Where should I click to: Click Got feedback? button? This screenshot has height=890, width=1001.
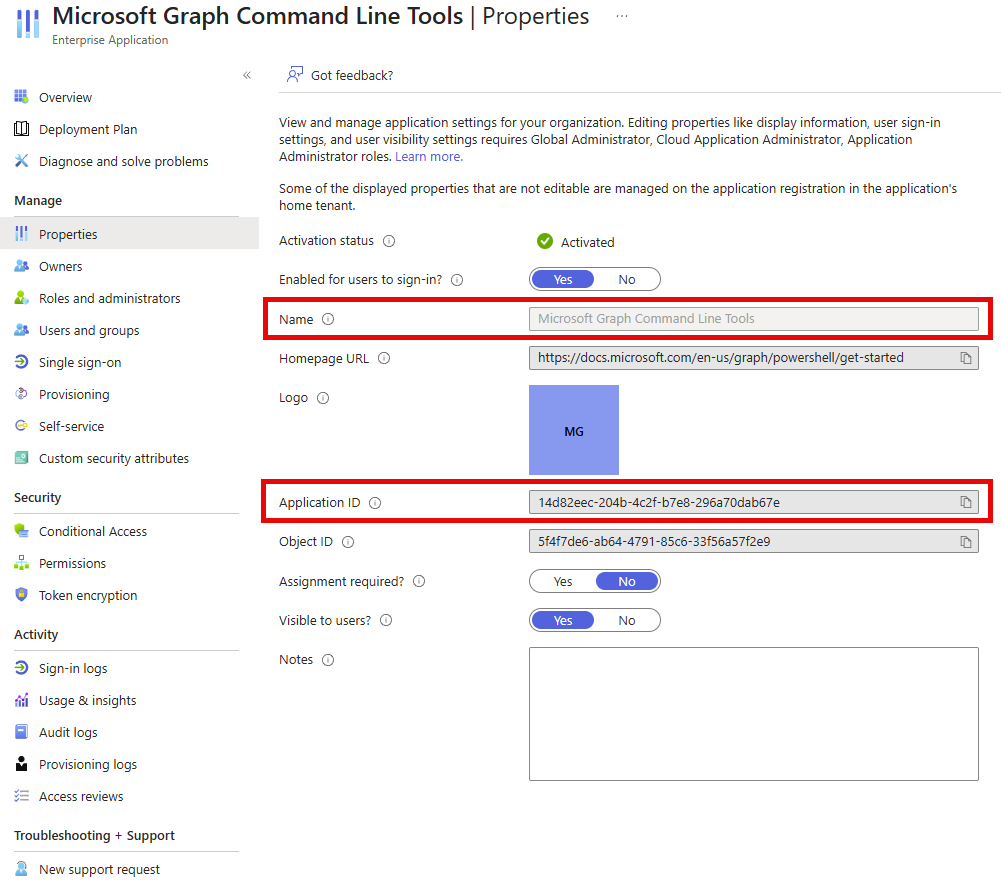coord(340,75)
